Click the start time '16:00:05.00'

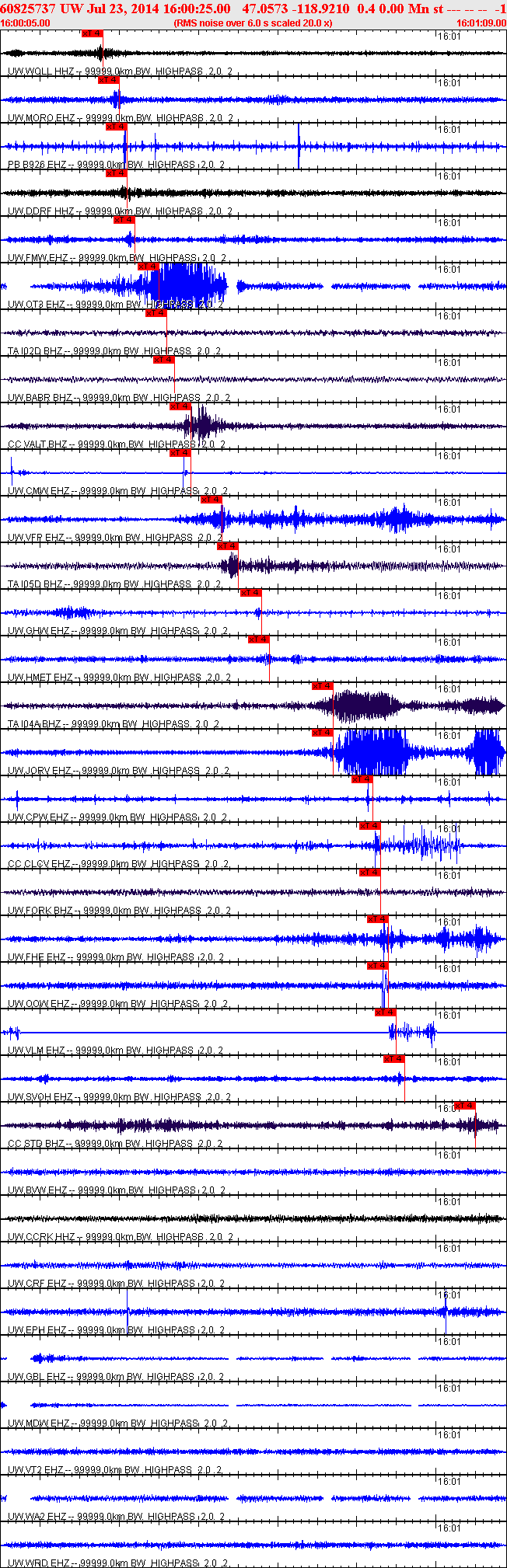pos(25,23)
